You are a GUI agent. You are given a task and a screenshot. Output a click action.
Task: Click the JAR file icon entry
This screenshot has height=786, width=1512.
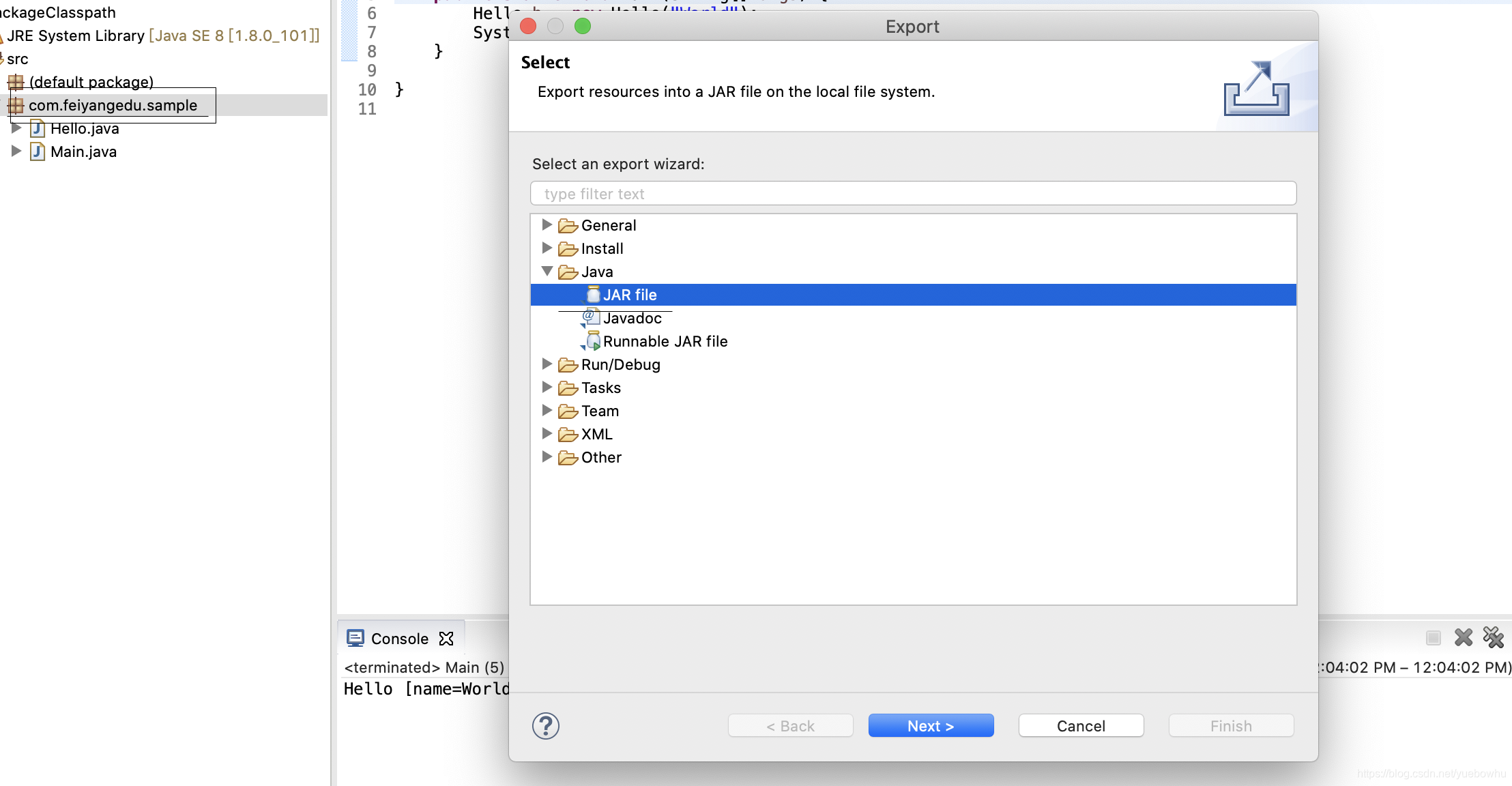pos(593,295)
